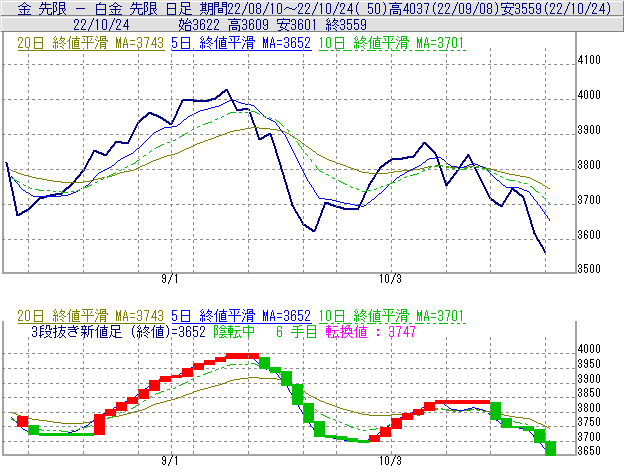Screen dimensions: 624x475
Task: Select '5日 終値平滑 MA=3652' legend in lower chart
Action: pos(241,316)
